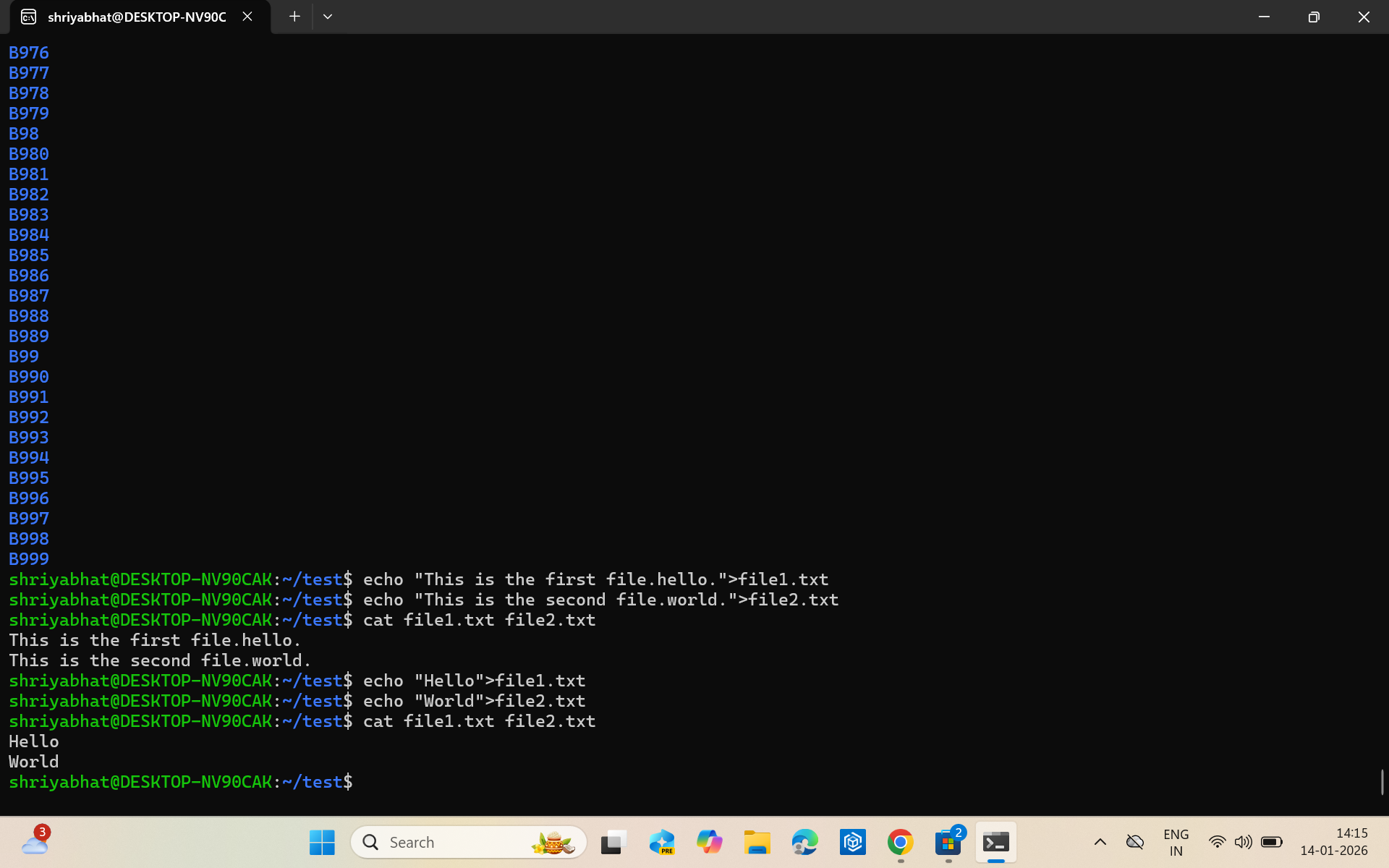The height and width of the screenshot is (868, 1389).
Task: Open a new terminal tab with plus icon
Action: point(294,17)
